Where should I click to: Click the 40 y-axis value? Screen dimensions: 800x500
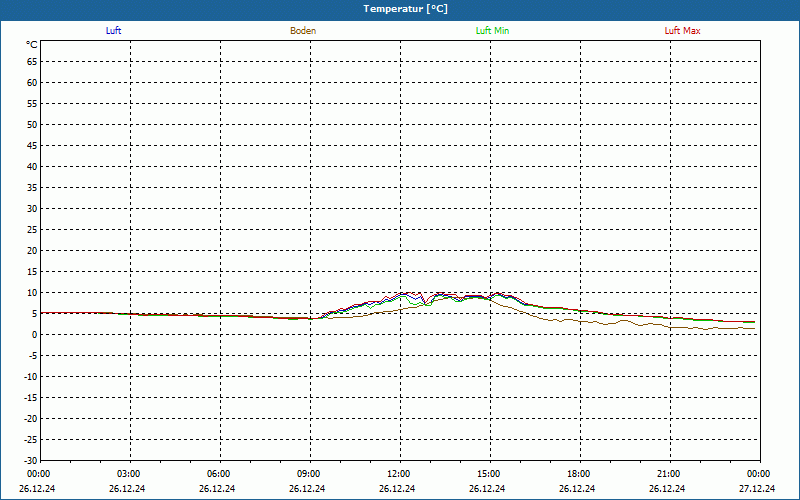(x=32, y=167)
